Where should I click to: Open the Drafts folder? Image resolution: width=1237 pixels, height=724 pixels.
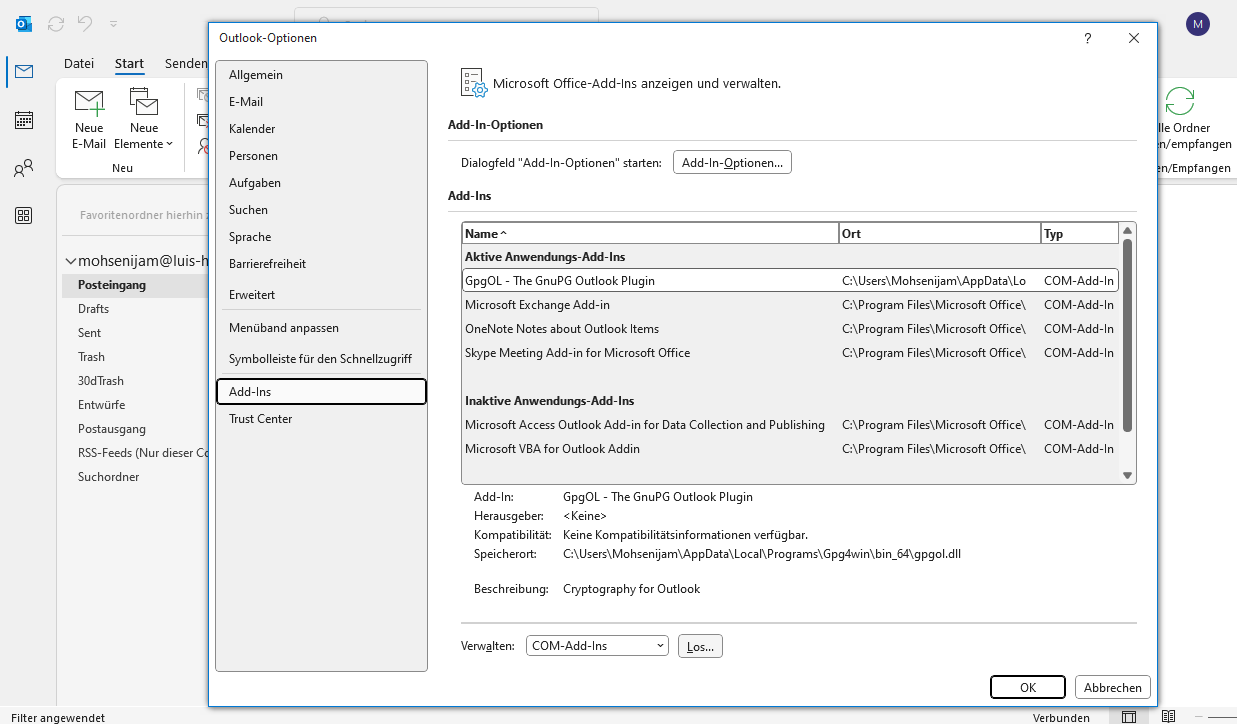point(134,309)
